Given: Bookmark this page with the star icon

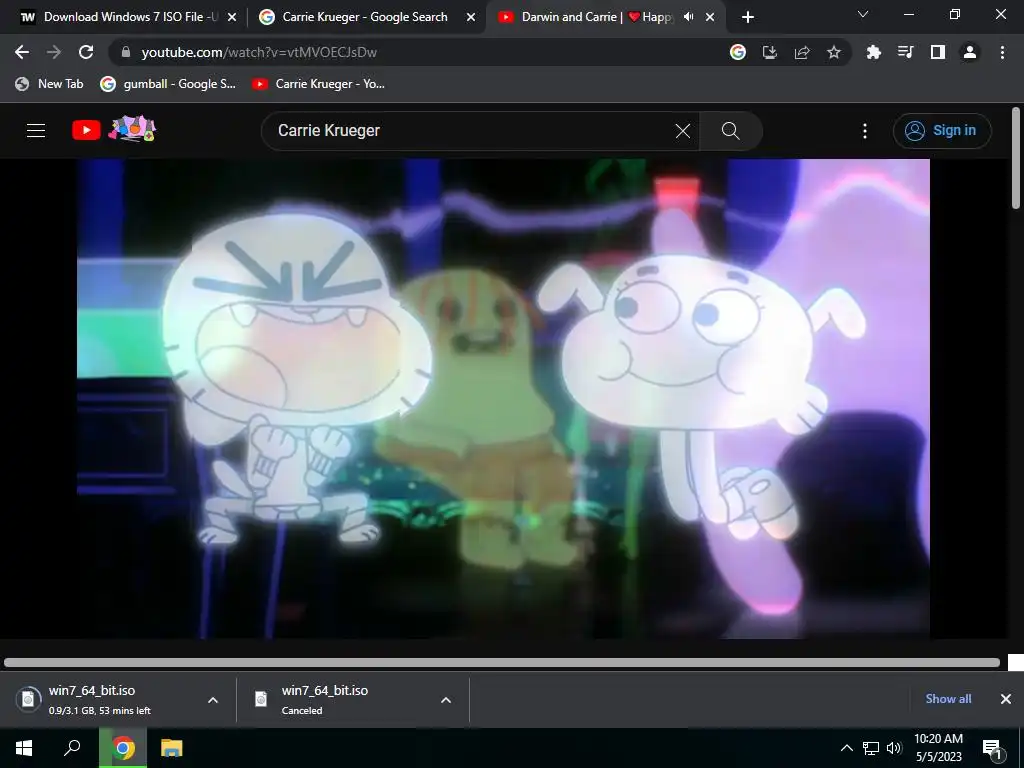Looking at the screenshot, I should coord(834,52).
